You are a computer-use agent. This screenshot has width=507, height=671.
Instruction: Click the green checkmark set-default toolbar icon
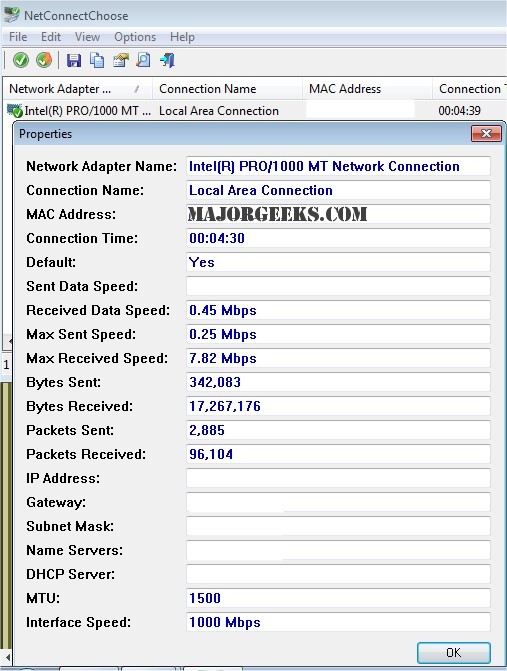tap(21, 60)
